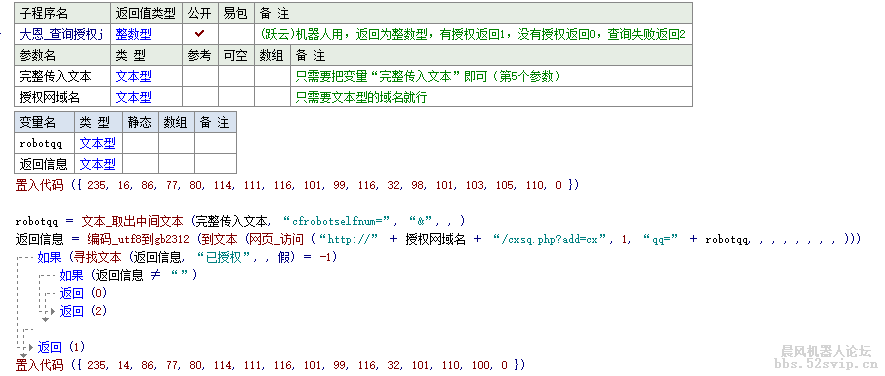Screen dimensions: 885x376
Task: Toggle 可空 cell in 授权网域名 row
Action: 236,97
